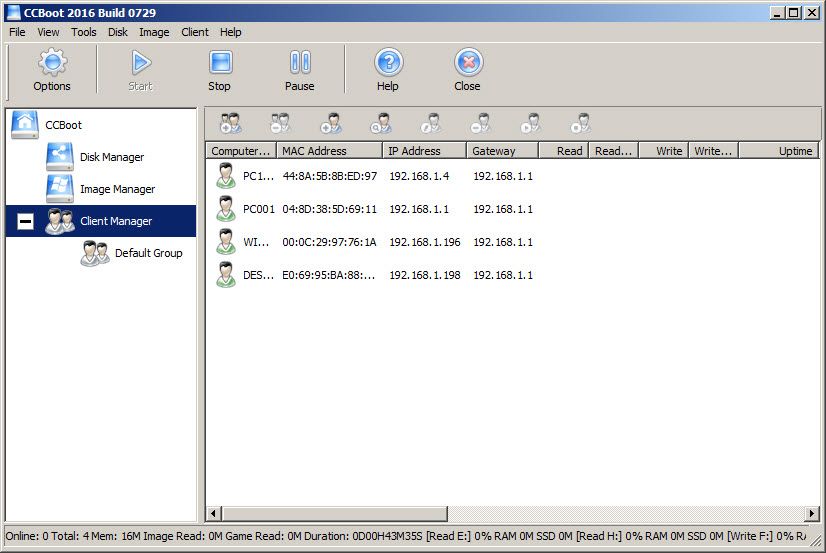Sort by Uptime column header

pyautogui.click(x=779, y=151)
